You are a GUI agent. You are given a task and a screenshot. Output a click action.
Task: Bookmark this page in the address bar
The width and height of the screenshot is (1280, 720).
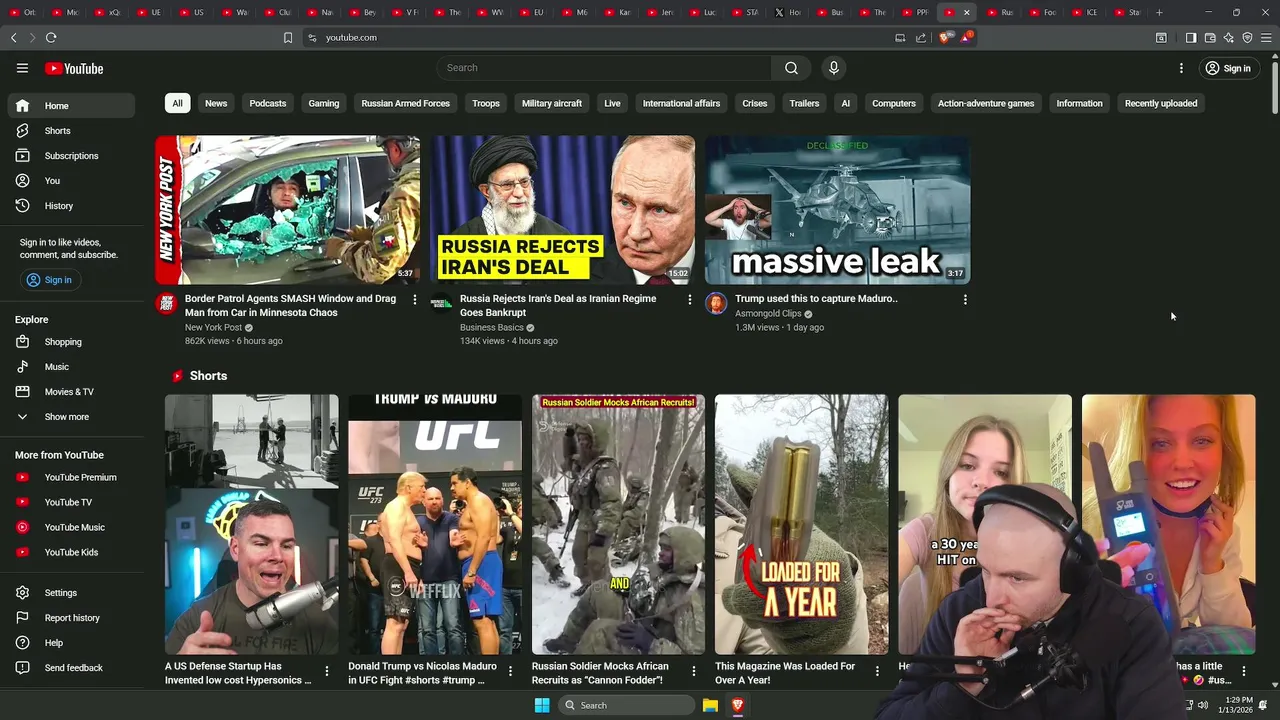288,37
